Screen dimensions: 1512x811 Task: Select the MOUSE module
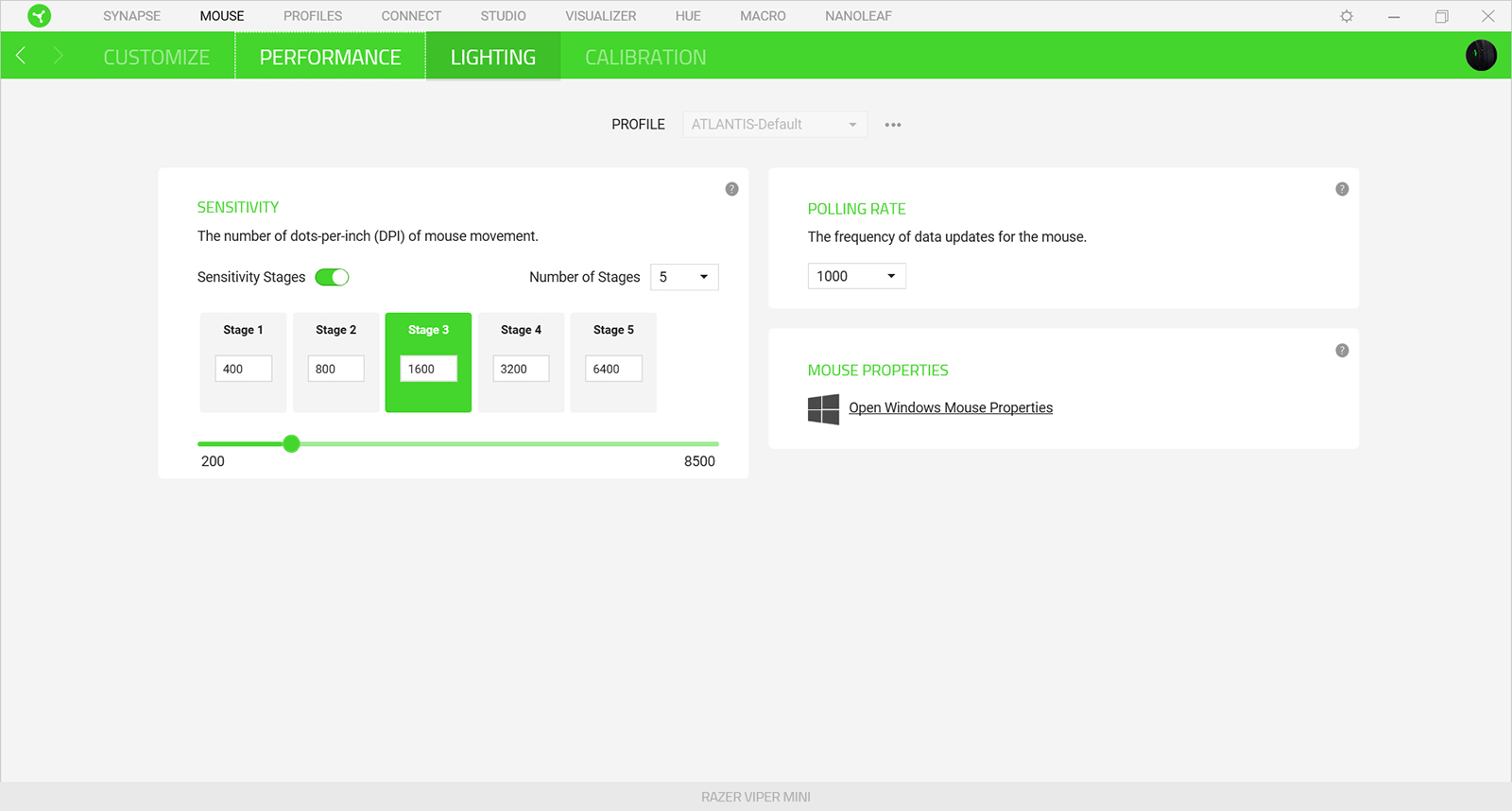pos(222,16)
